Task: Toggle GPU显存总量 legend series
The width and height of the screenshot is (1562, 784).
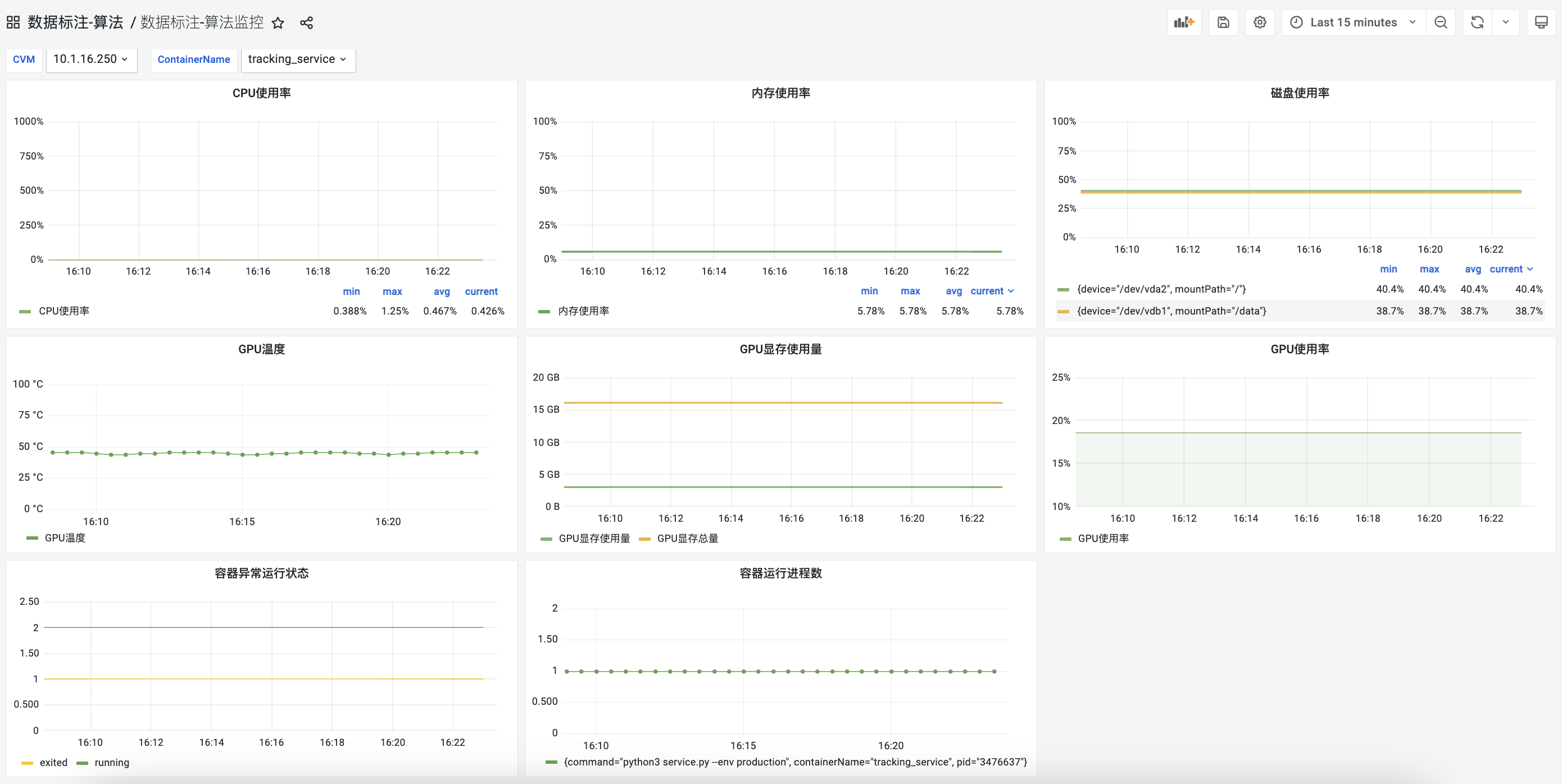Action: pyautogui.click(x=687, y=538)
